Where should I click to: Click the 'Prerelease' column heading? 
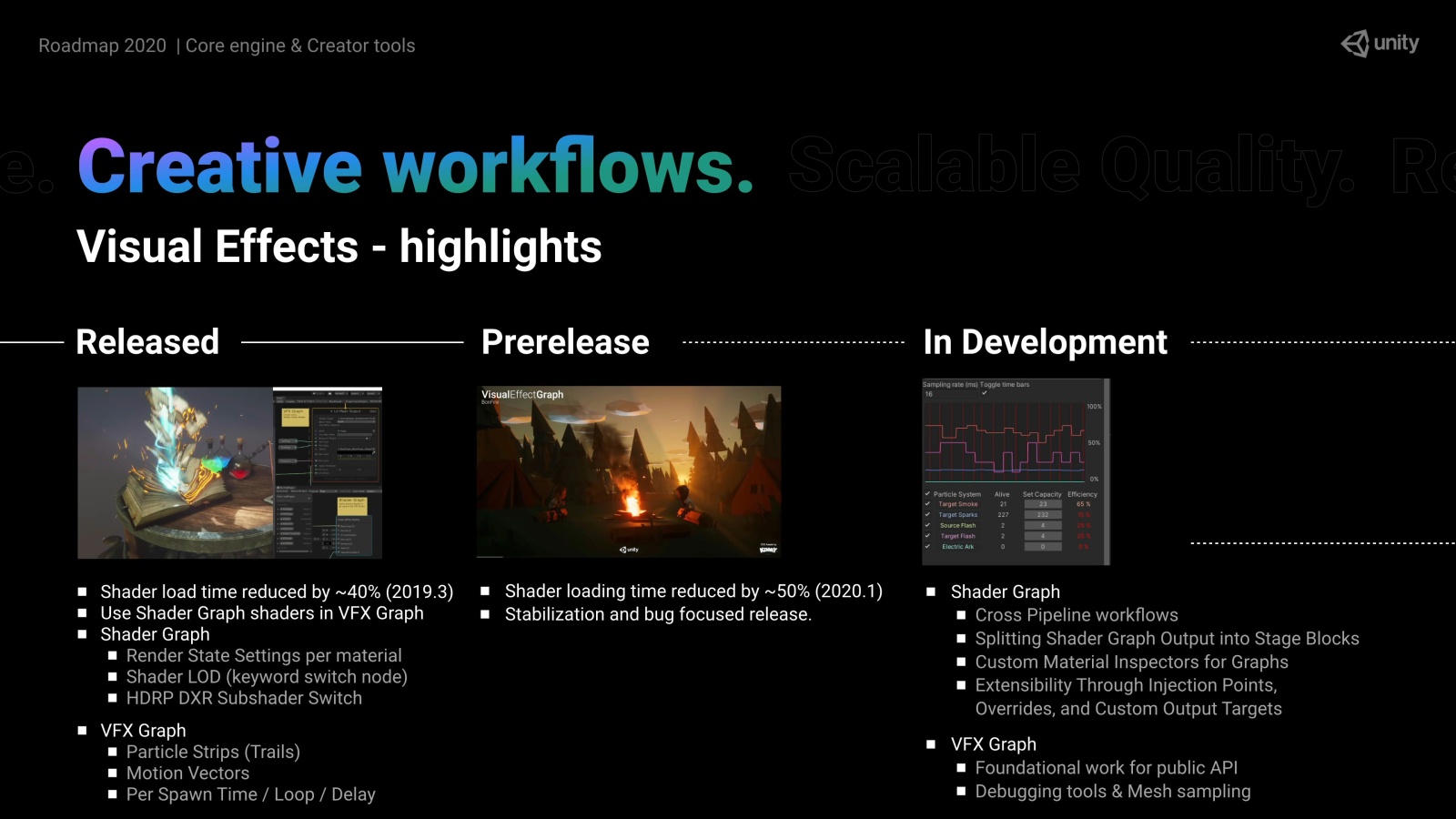[565, 342]
